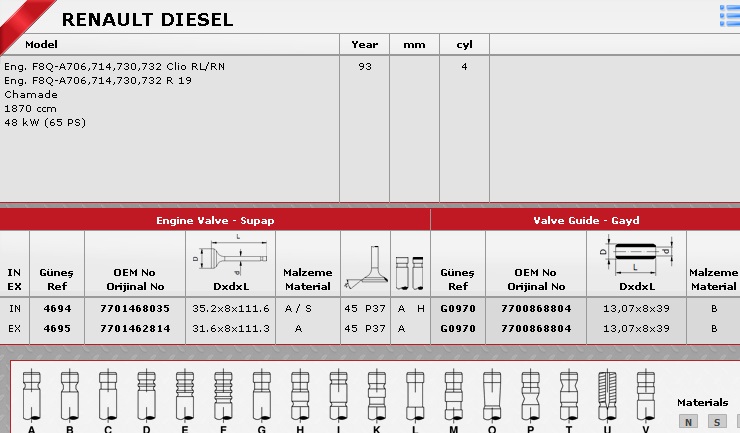The image size is (740, 433).
Task: Click valve stem type K icon
Action: (x=376, y=395)
